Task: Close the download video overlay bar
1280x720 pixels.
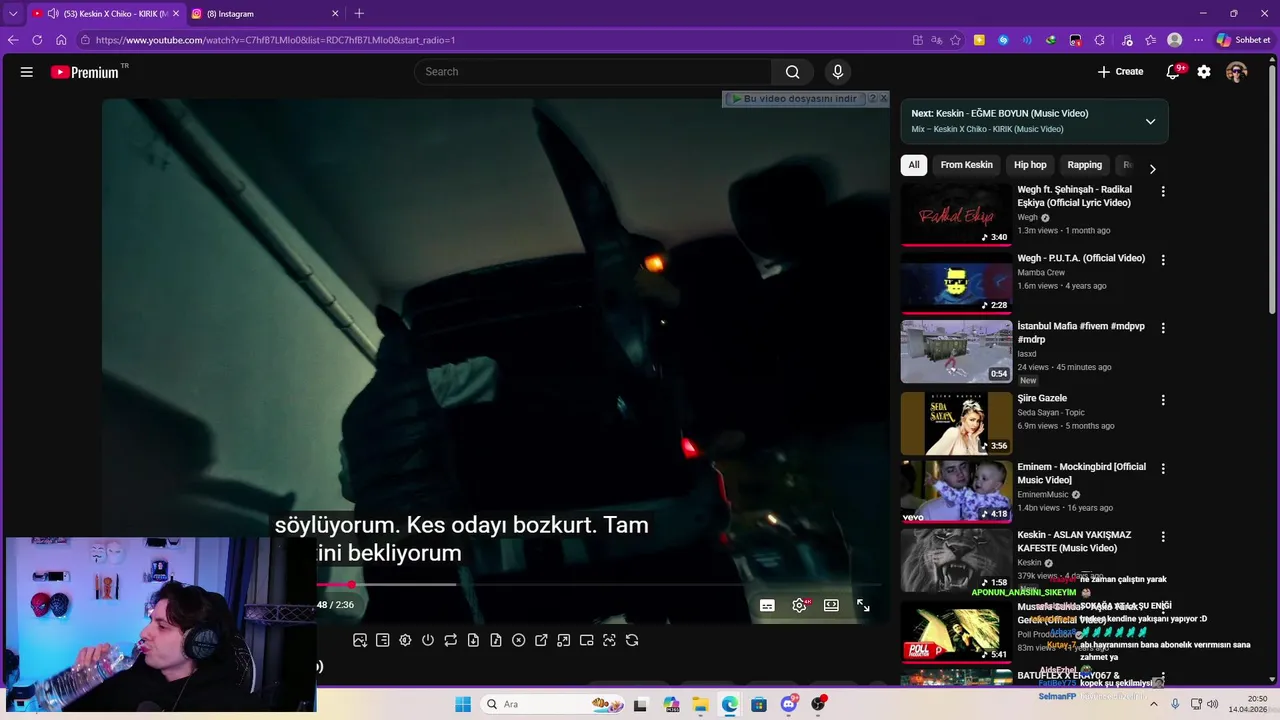Action: click(x=883, y=99)
